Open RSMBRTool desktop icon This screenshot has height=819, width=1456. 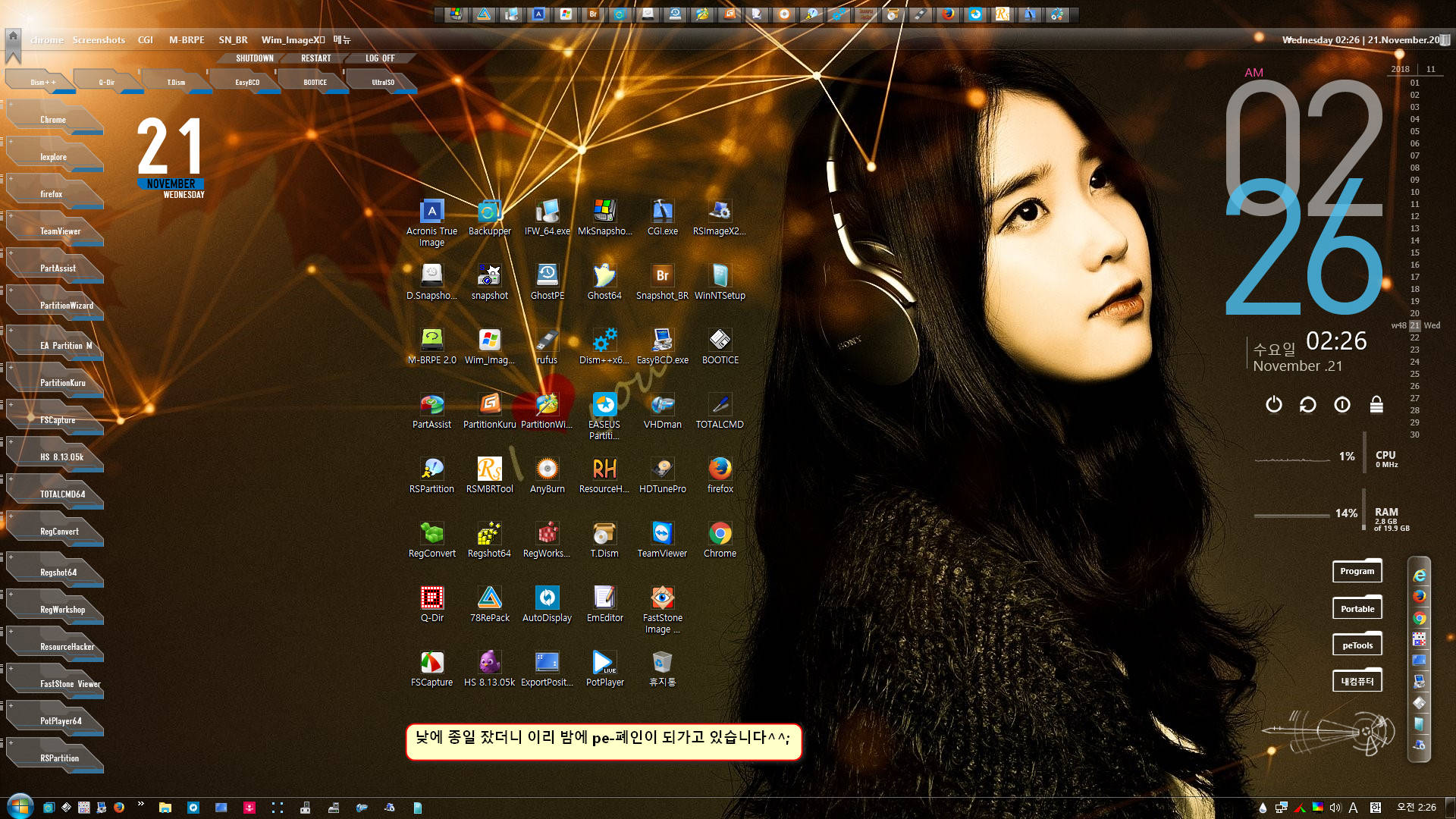point(489,475)
